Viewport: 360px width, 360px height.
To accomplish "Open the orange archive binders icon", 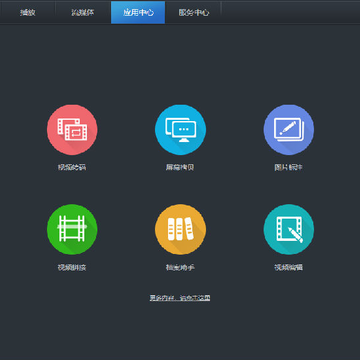I will pos(180,229).
